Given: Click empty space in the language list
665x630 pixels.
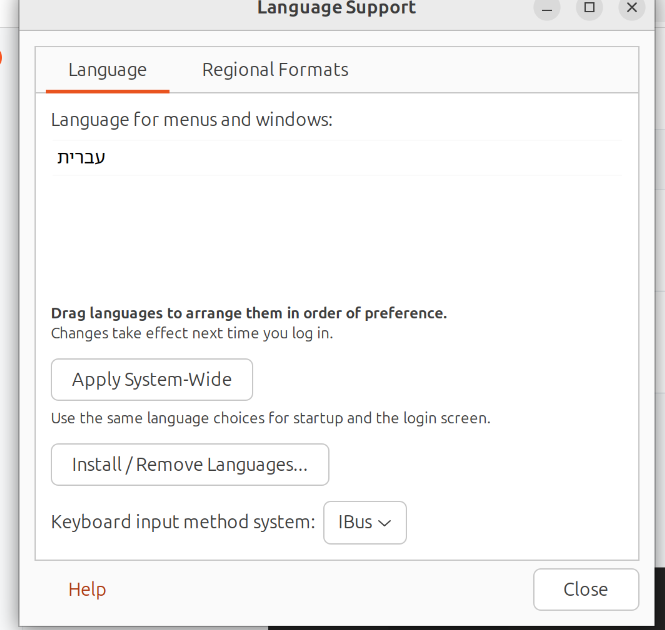Looking at the screenshot, I should pyautogui.click(x=336, y=235).
